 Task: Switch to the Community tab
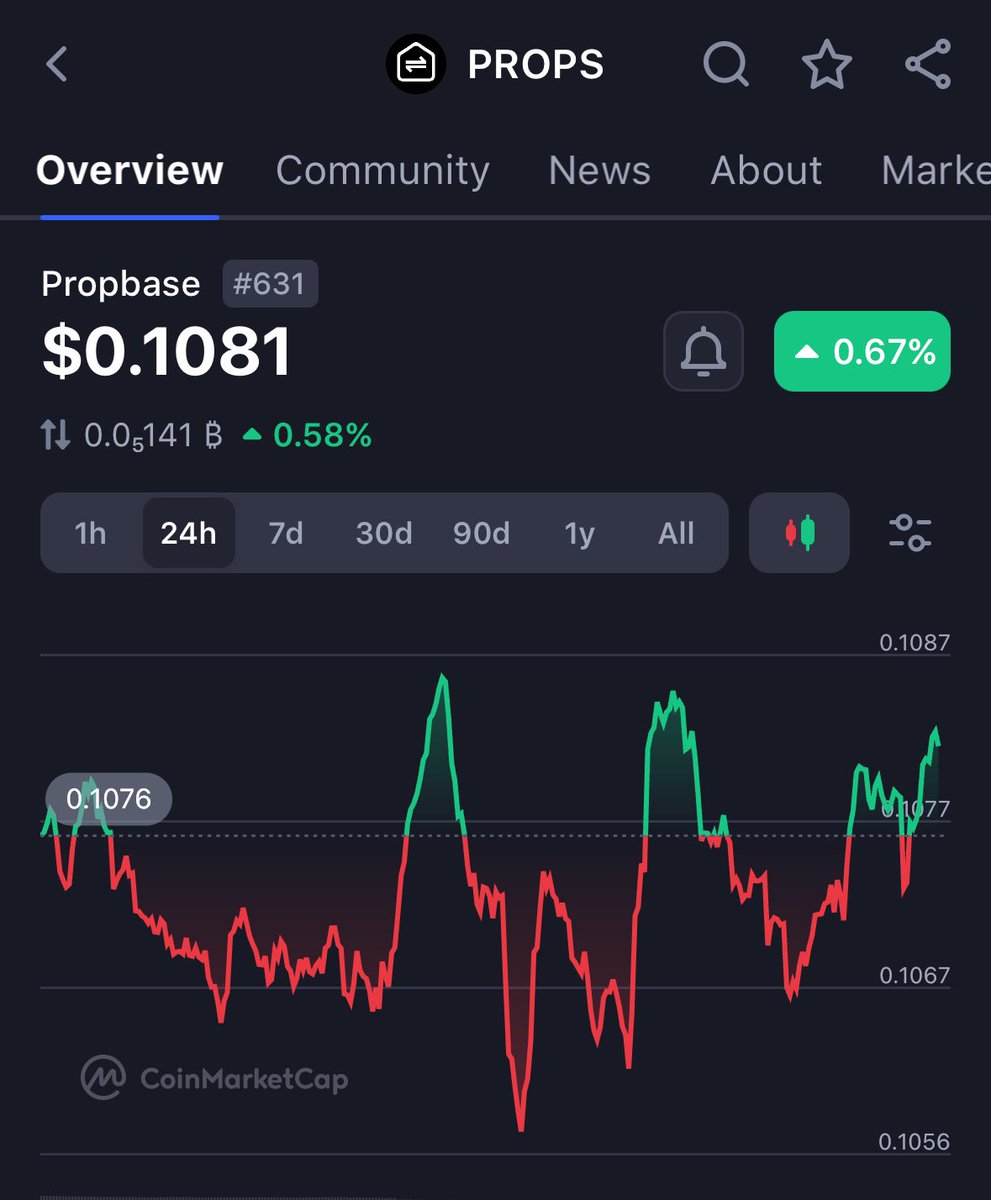[382, 170]
